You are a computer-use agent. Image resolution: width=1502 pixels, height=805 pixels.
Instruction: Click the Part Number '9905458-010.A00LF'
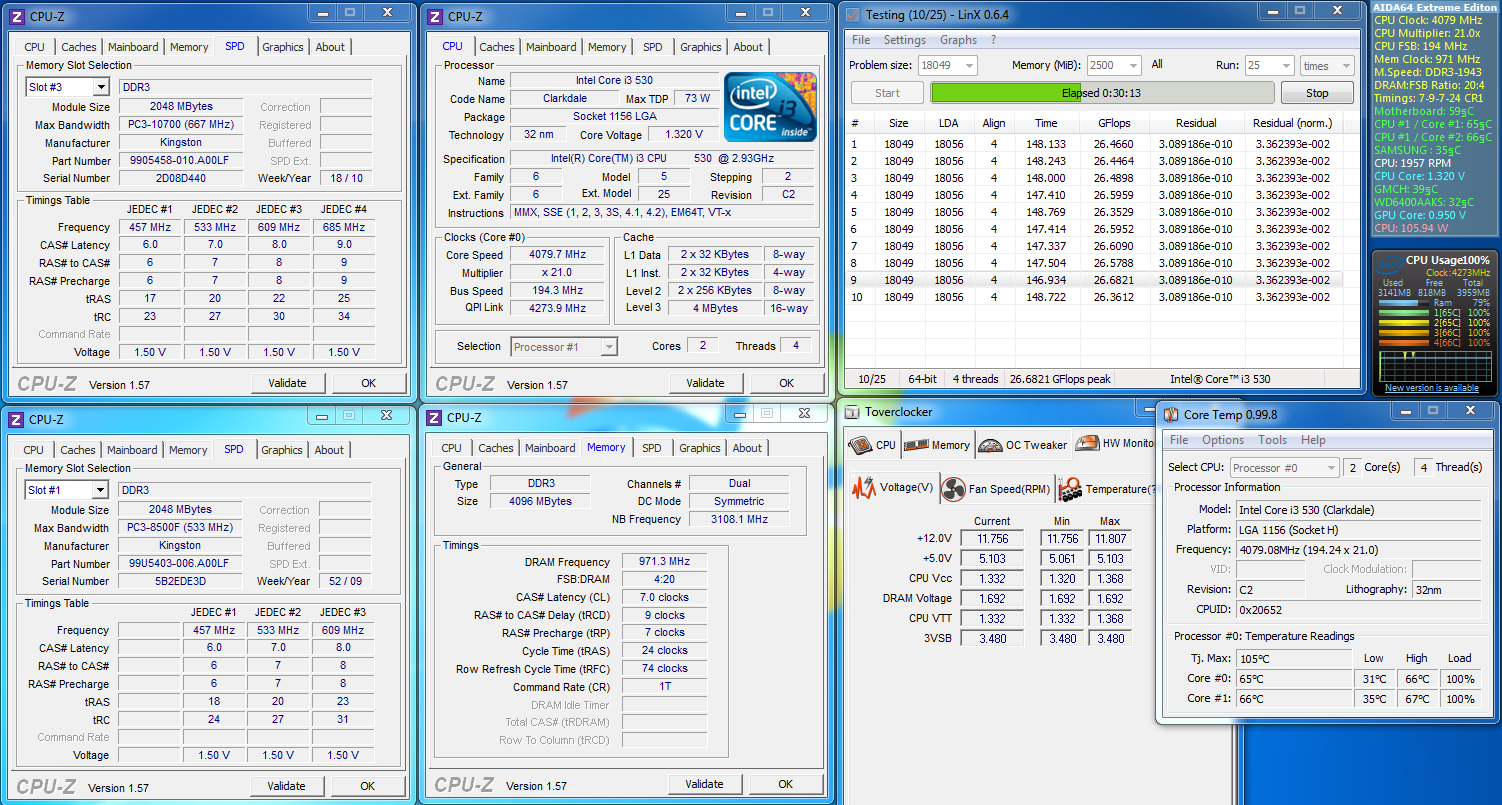(182, 160)
